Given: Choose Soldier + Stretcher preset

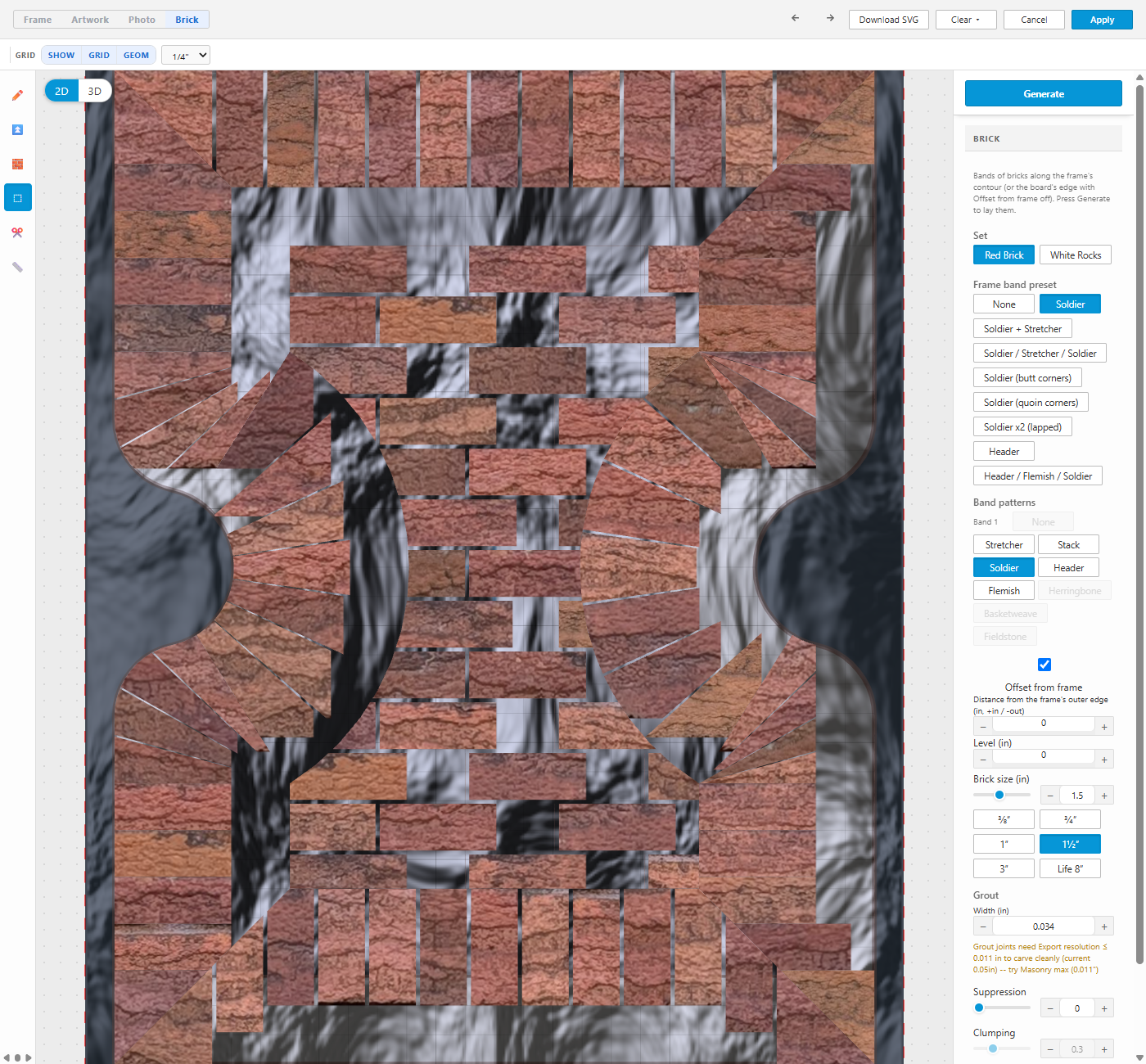Looking at the screenshot, I should pos(1022,329).
